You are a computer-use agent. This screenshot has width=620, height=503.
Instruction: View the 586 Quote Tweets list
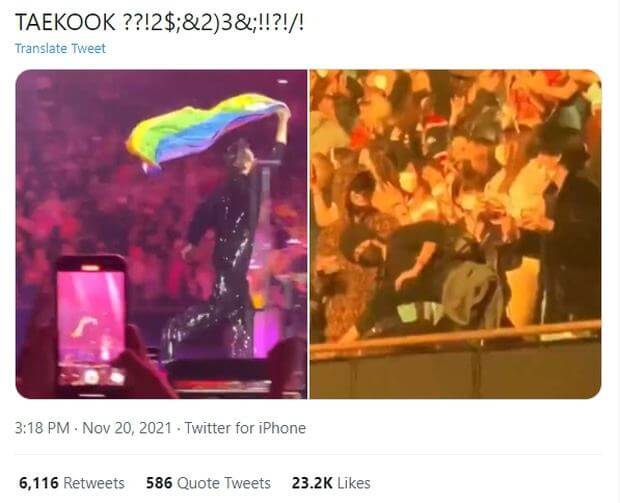pos(208,483)
